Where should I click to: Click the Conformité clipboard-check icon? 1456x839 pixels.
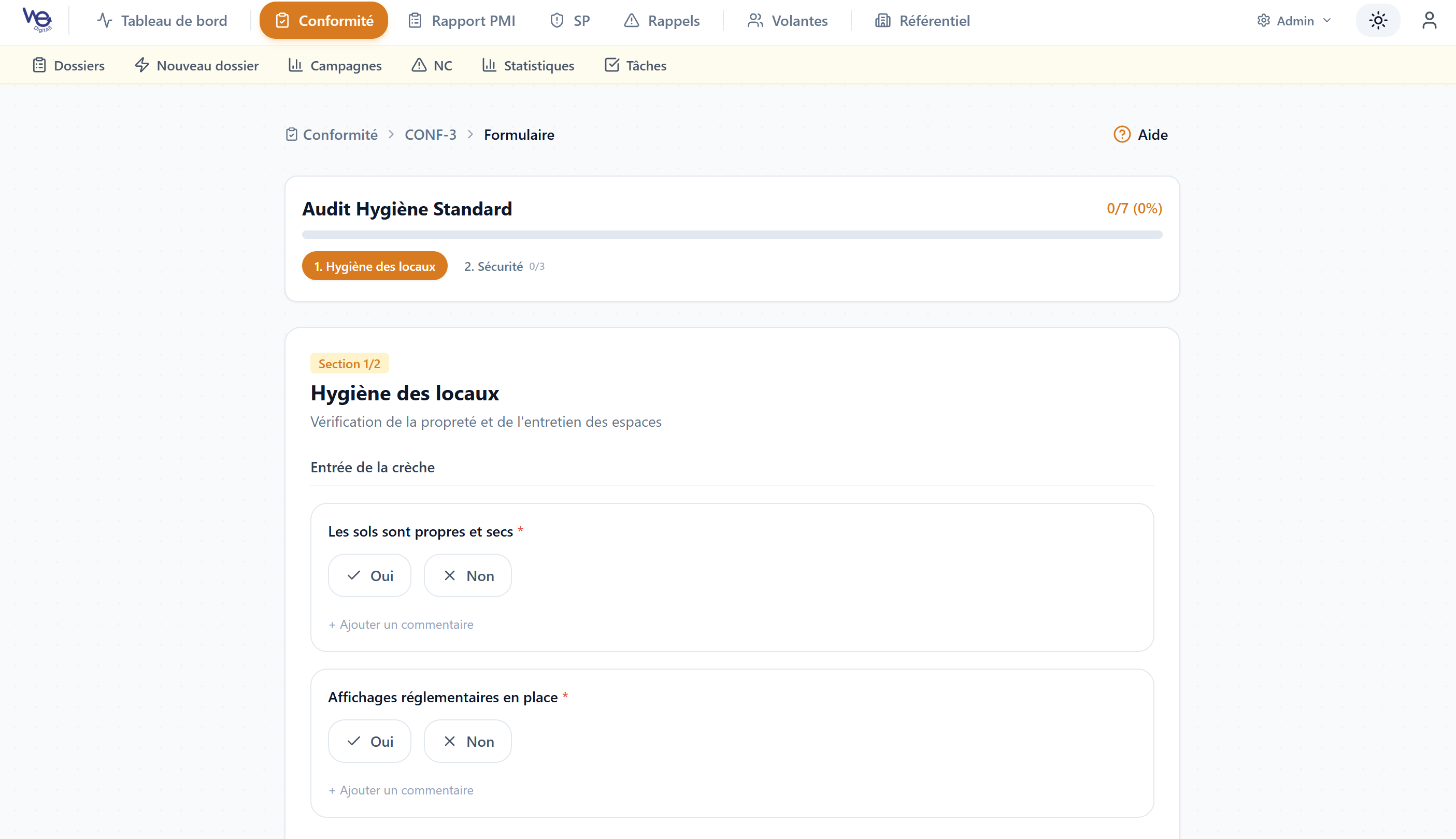pyautogui.click(x=282, y=21)
